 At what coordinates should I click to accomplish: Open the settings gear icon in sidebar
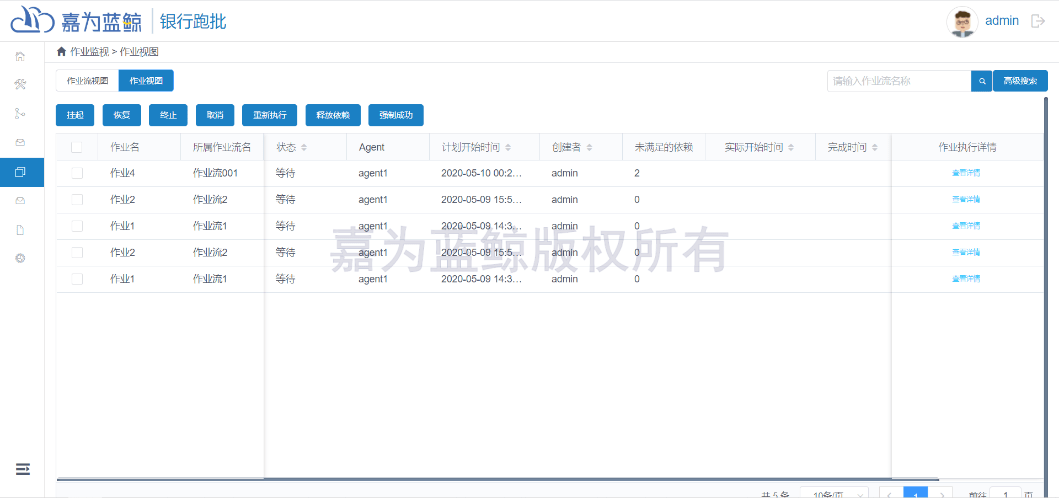coord(21,259)
